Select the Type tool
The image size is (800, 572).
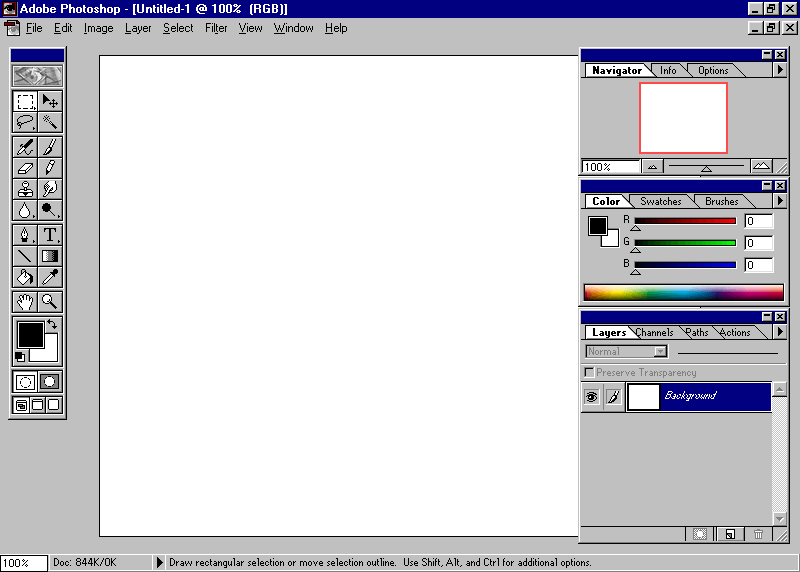point(50,235)
